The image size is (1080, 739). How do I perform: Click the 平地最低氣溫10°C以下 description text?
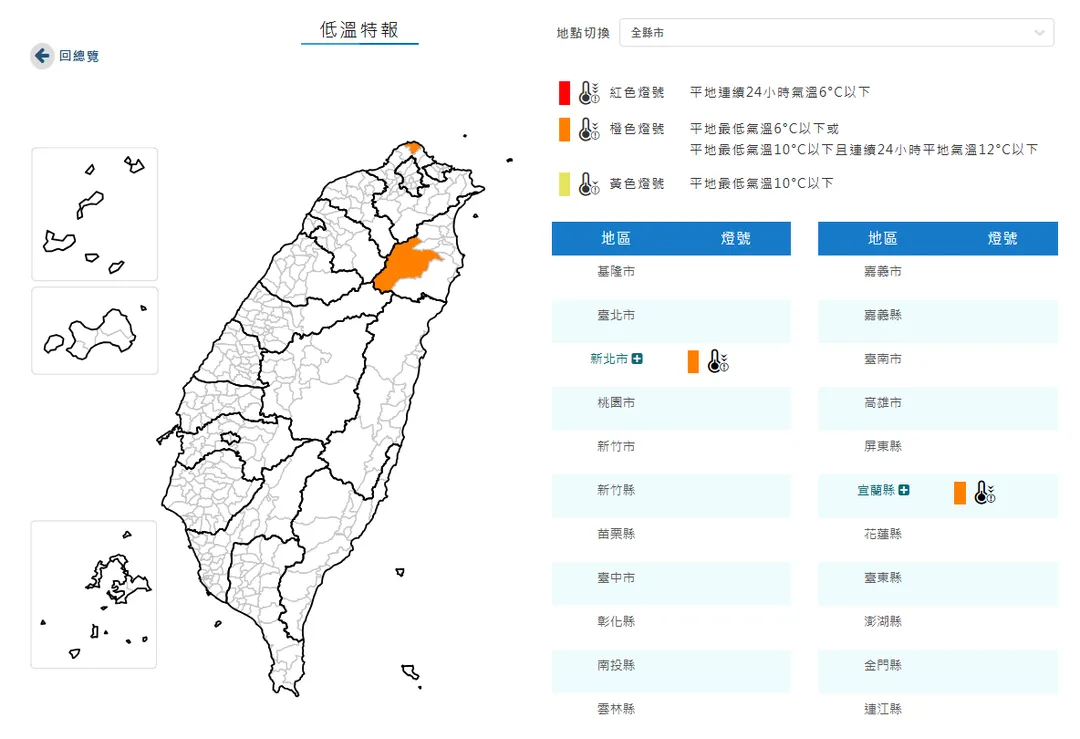pos(762,183)
